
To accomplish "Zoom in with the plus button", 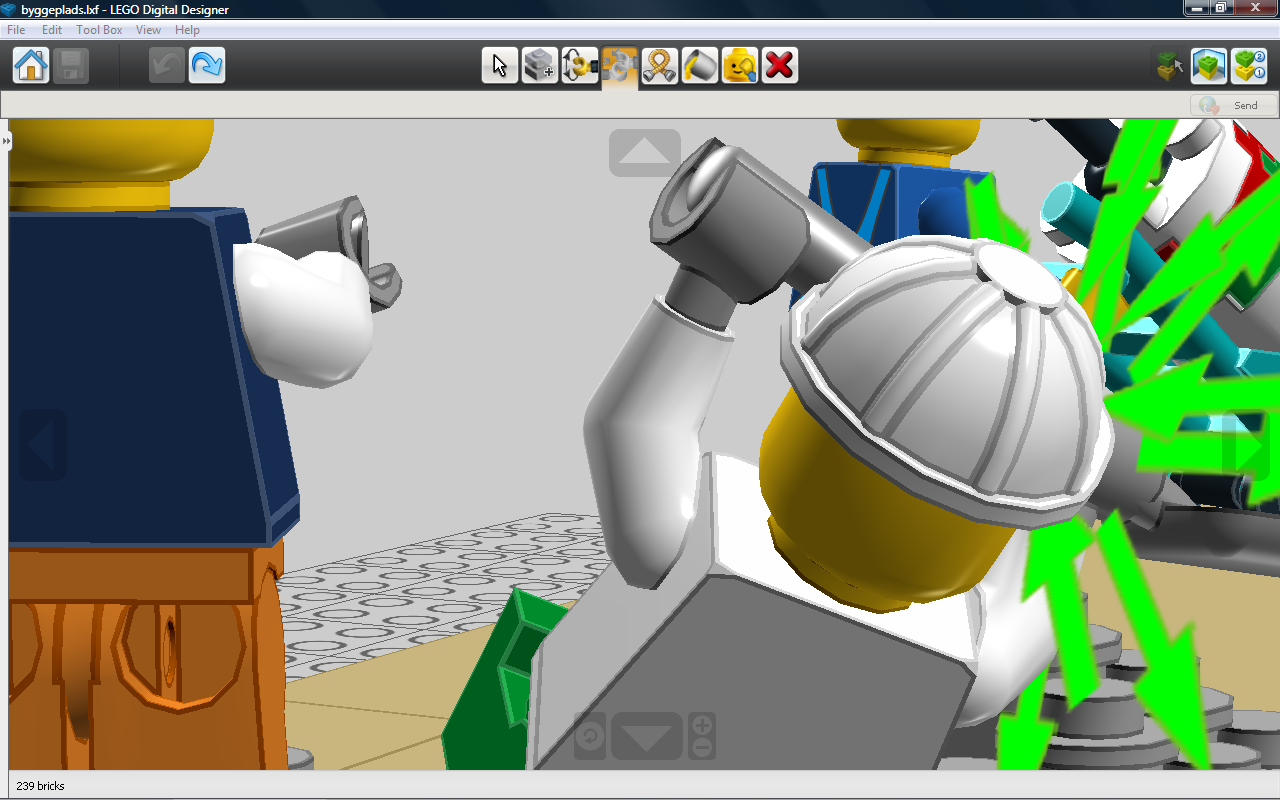I will click(702, 725).
